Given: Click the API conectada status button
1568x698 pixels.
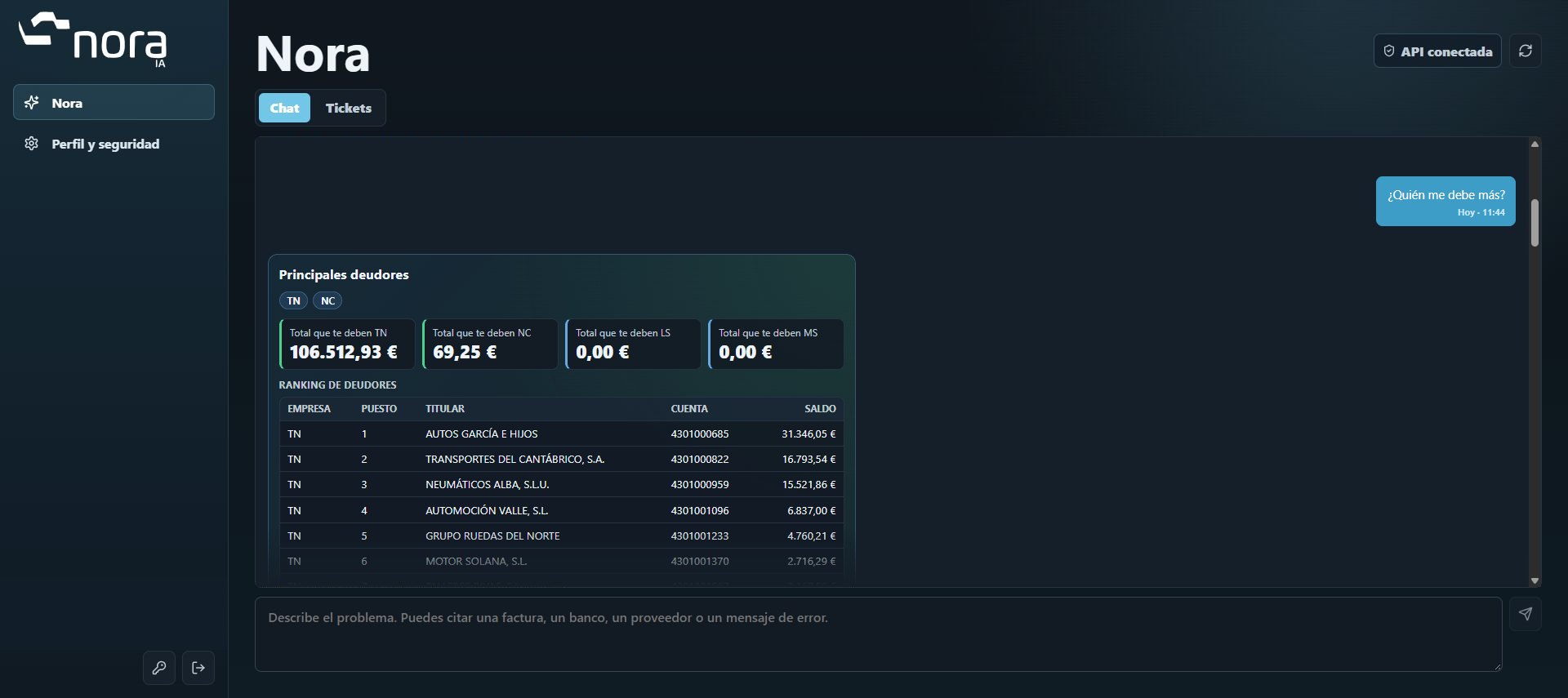Looking at the screenshot, I should (1437, 51).
